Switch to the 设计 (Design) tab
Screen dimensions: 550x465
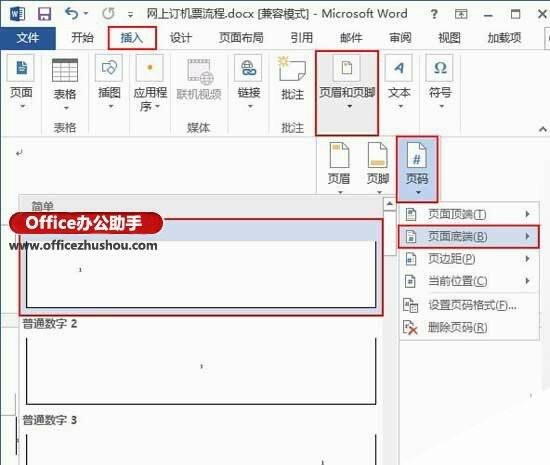tap(181, 38)
